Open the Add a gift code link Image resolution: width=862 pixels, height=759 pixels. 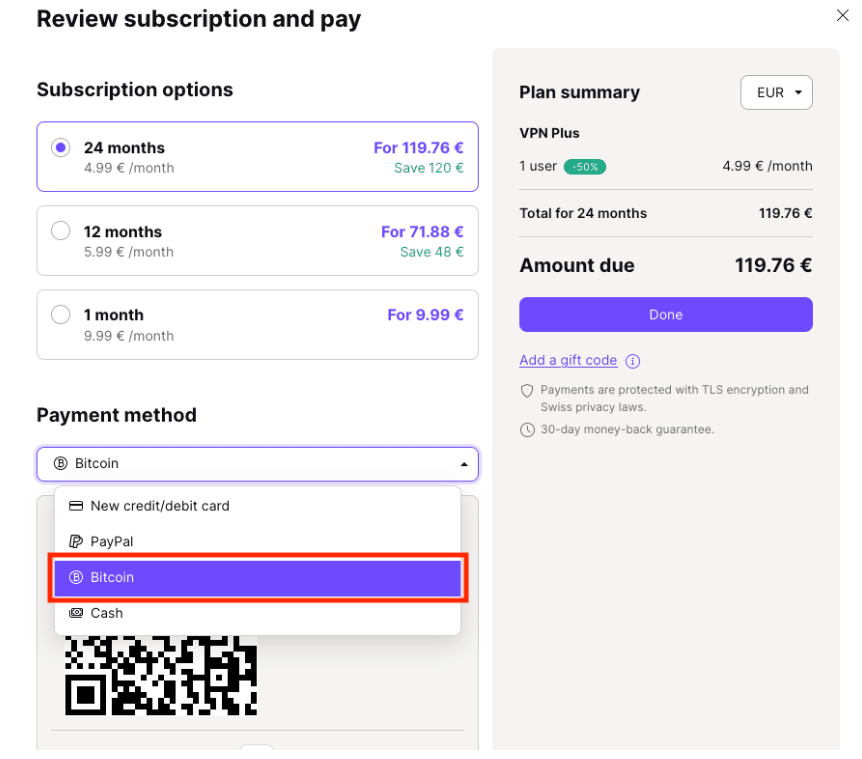tap(568, 360)
